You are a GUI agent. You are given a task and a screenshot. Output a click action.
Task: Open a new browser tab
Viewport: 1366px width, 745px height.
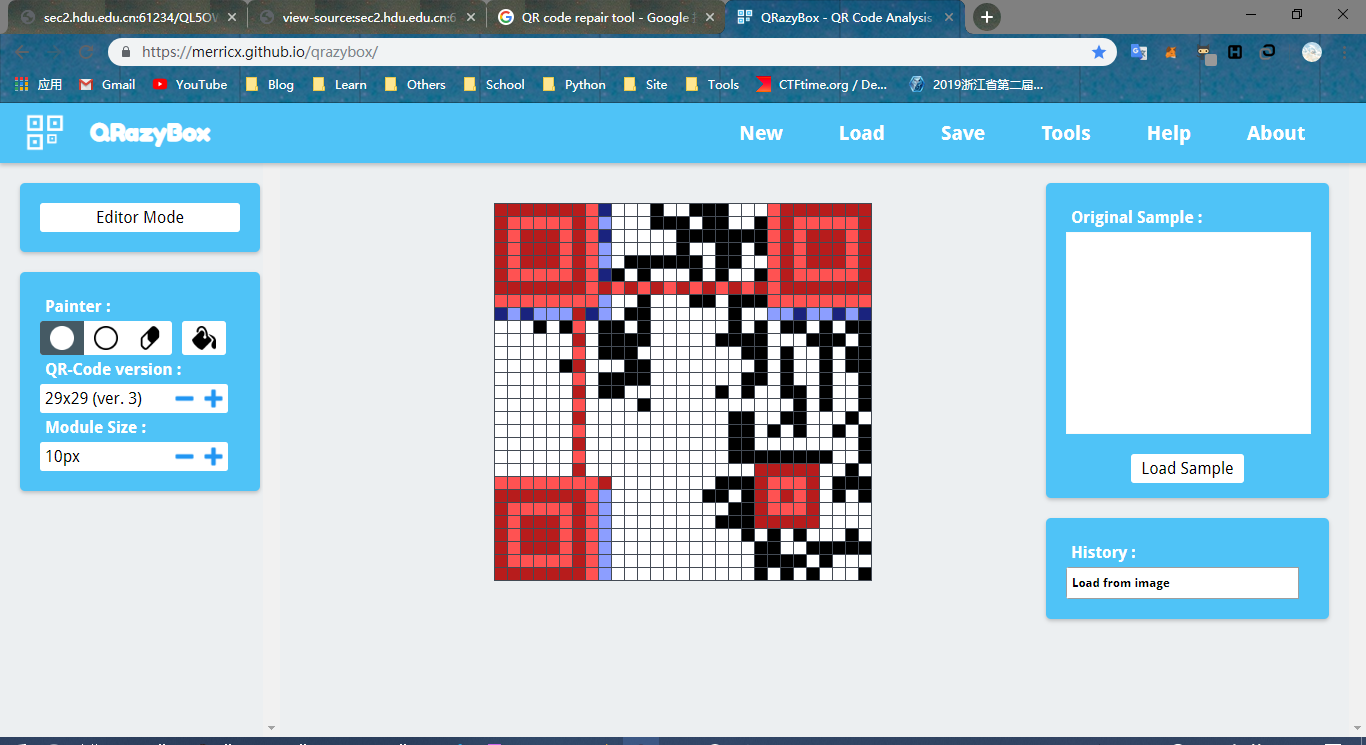[x=987, y=17]
